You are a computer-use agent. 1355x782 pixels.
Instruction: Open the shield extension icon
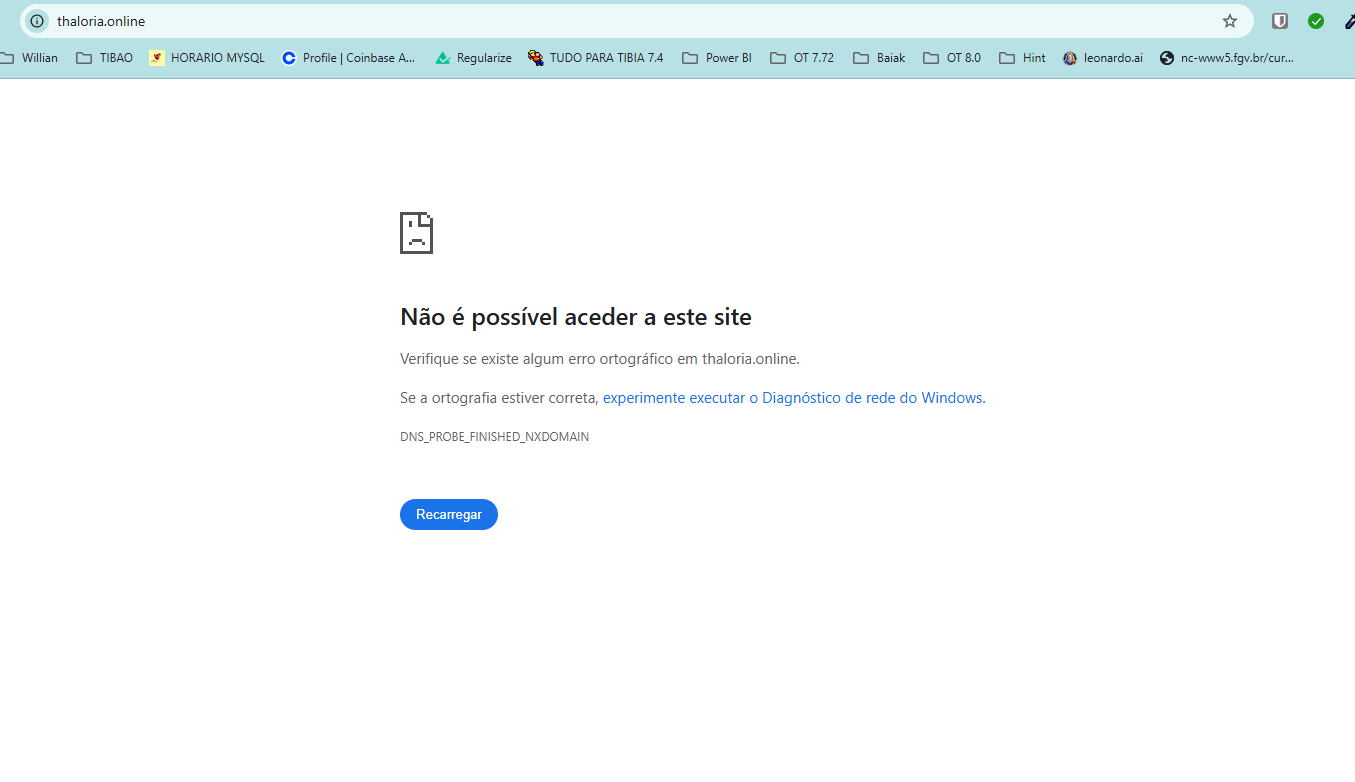1280,21
